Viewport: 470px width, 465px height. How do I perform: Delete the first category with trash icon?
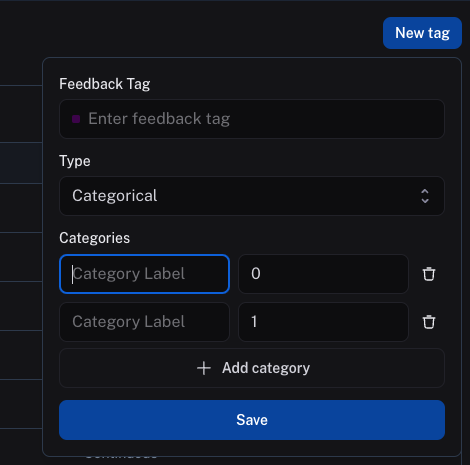tap(429, 274)
